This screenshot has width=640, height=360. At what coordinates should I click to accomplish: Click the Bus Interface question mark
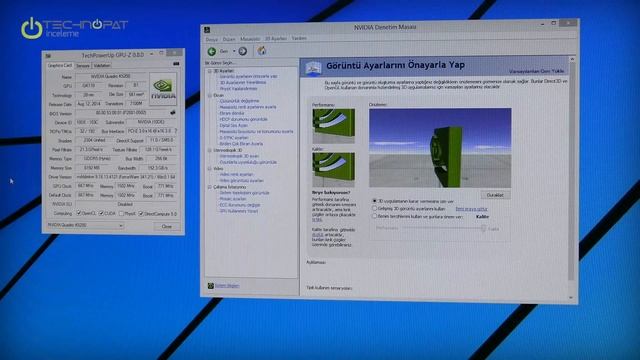176,131
